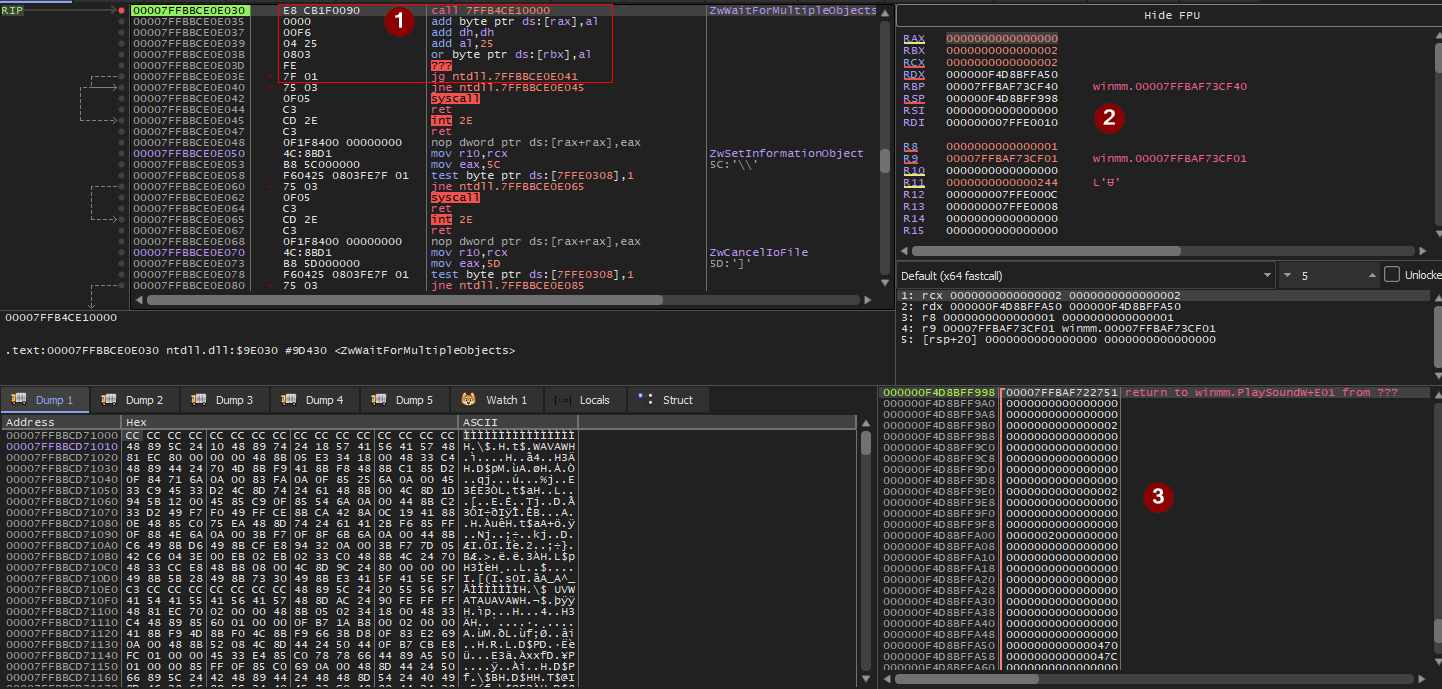Click the dump panel vertical scrollbar
This screenshot has height=689, width=1442.
(x=866, y=550)
